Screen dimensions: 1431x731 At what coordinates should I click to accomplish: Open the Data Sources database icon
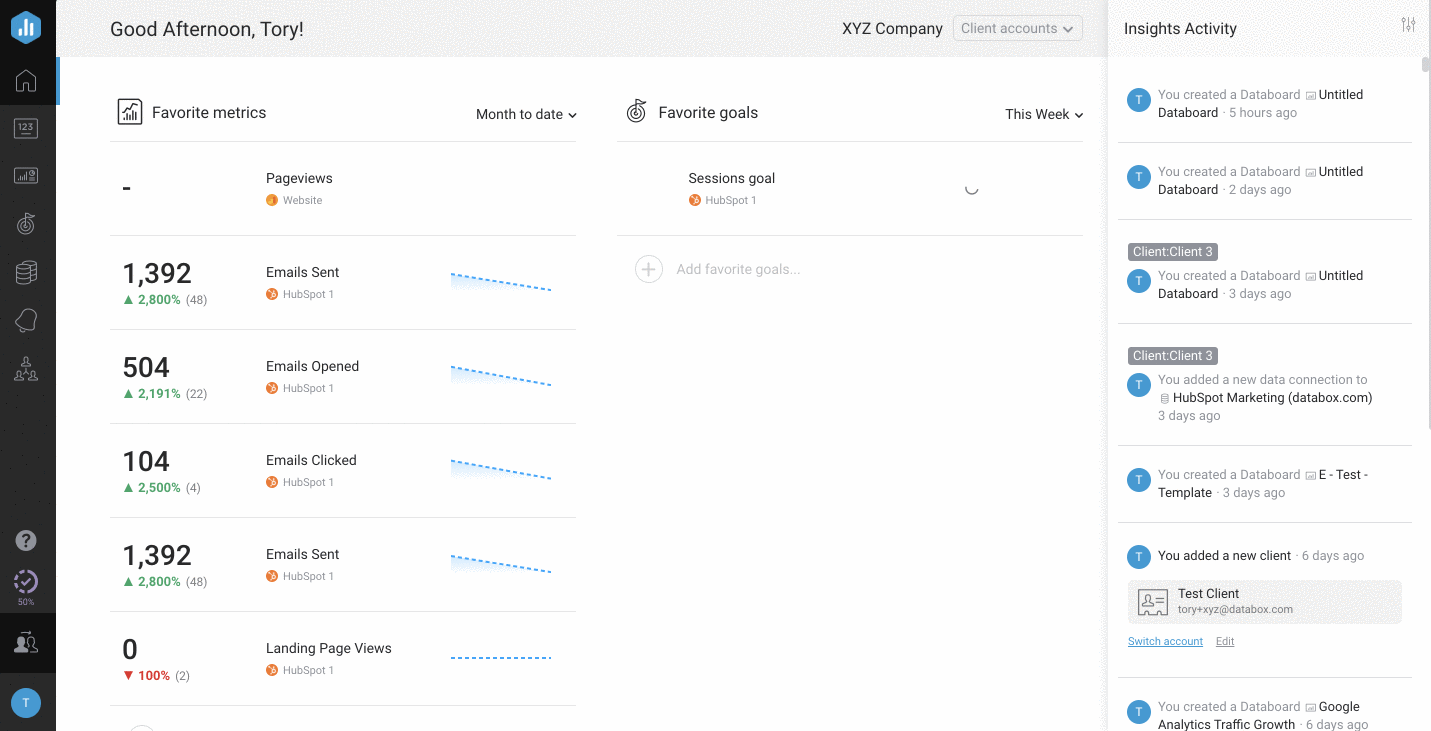click(27, 271)
